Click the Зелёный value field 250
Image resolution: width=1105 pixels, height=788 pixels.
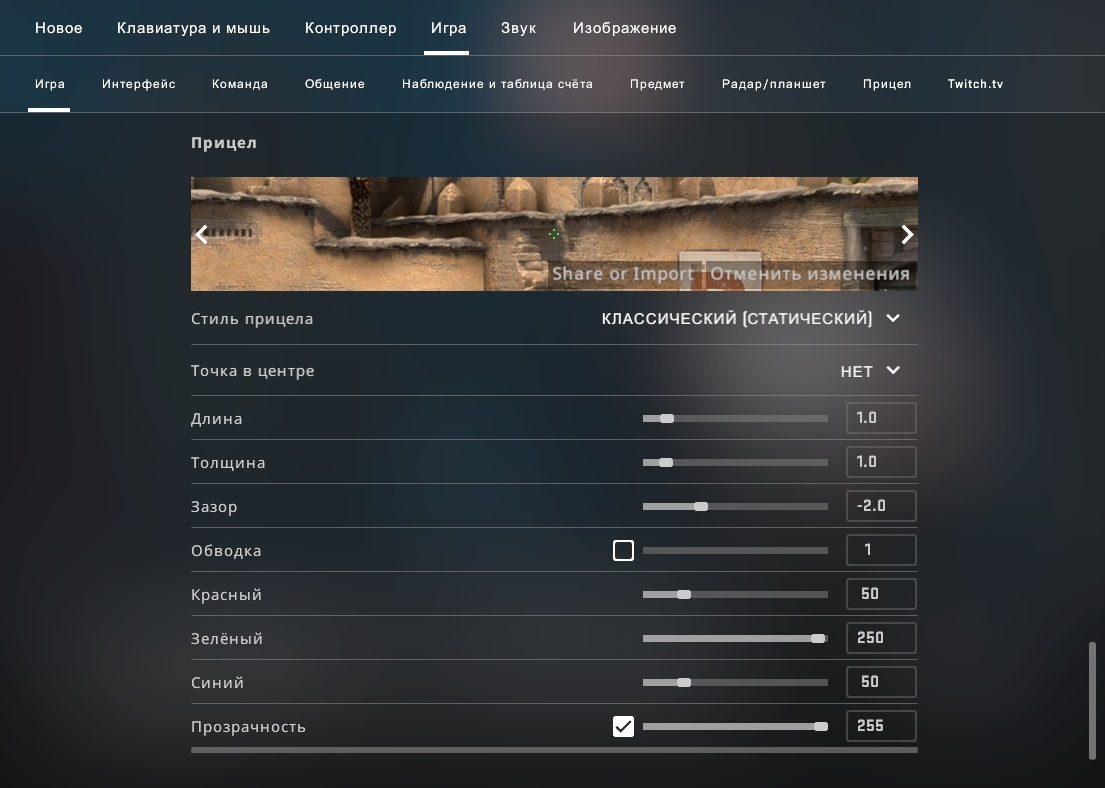coord(881,638)
